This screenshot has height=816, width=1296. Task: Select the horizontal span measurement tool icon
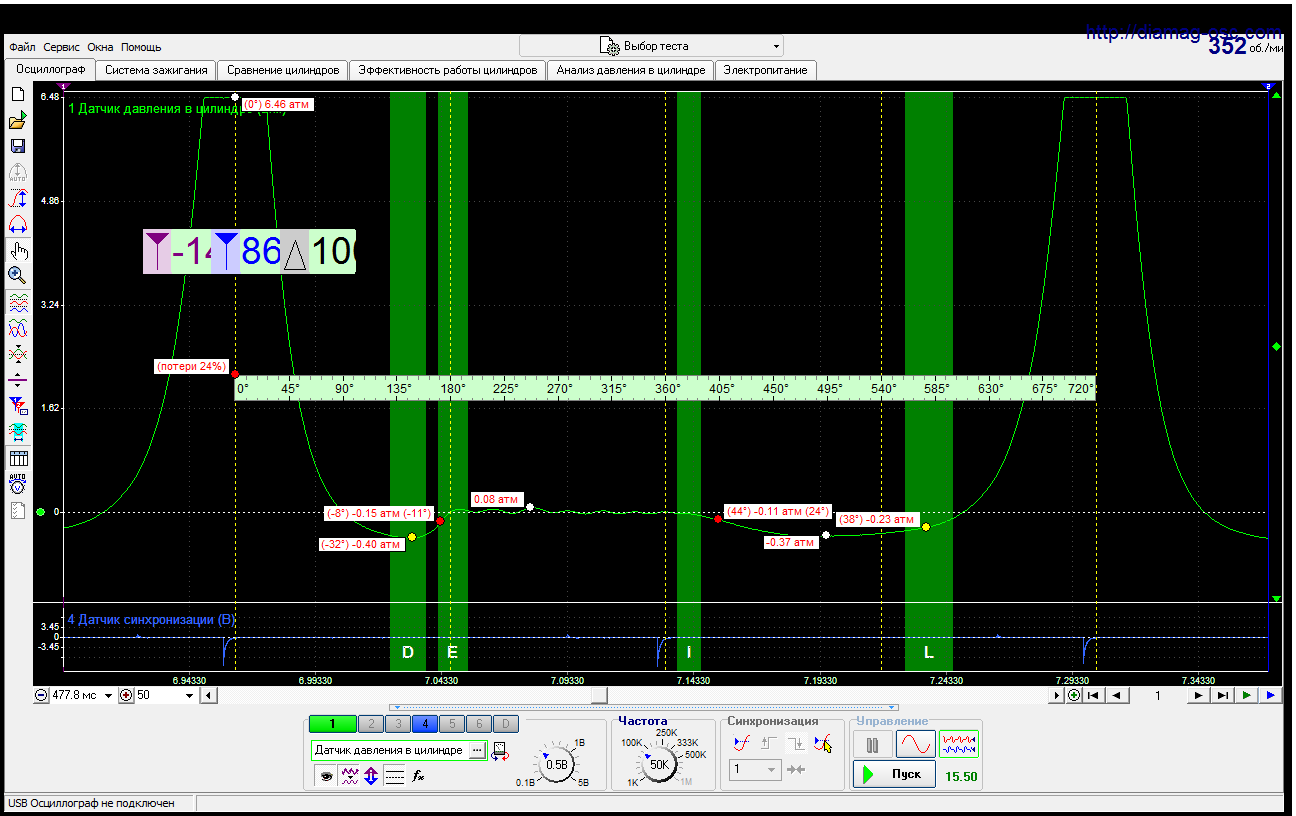tap(17, 224)
